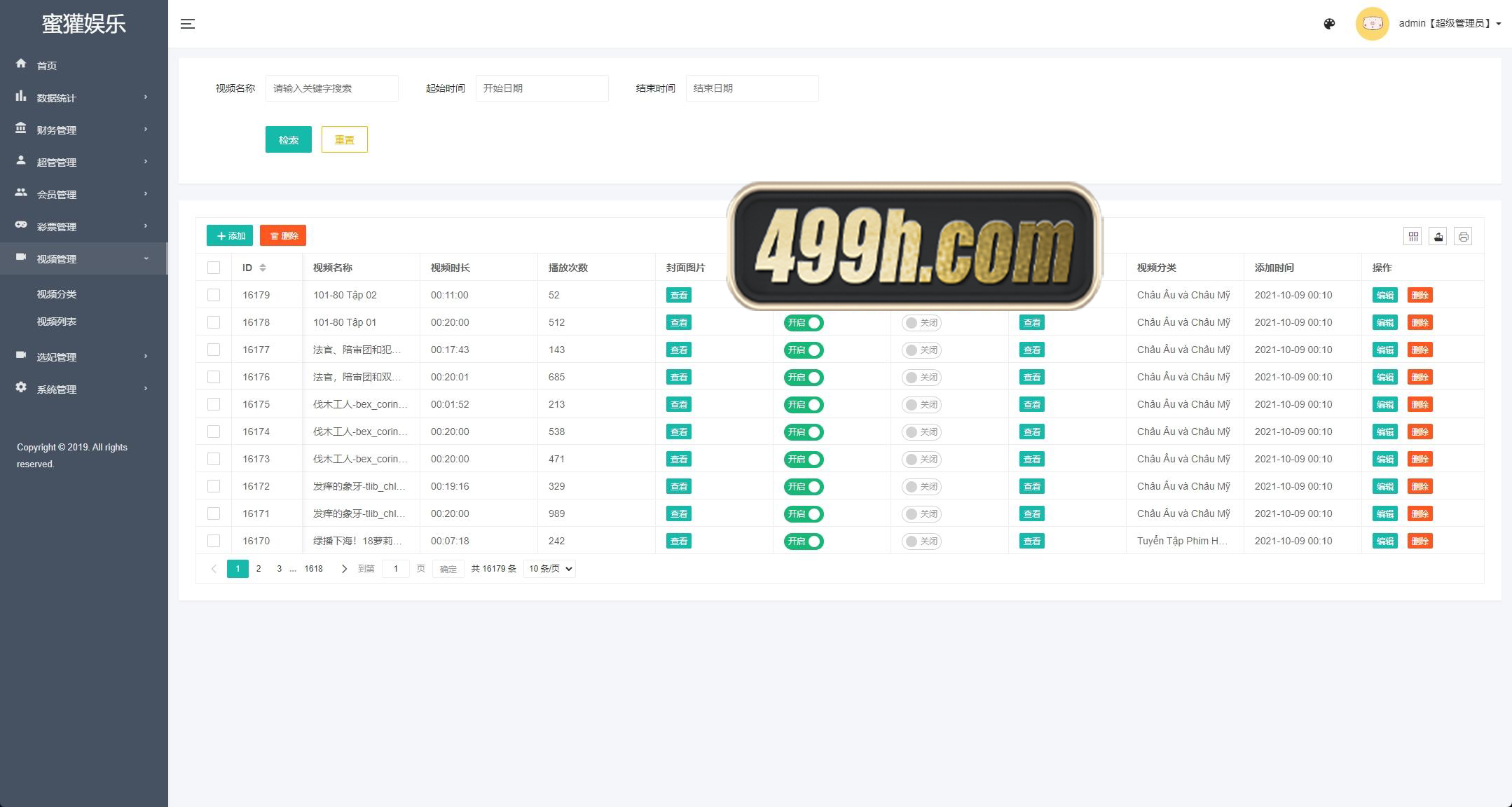The width and height of the screenshot is (1512, 807).
Task: Check the row 16174 checkbox
Action: (214, 432)
